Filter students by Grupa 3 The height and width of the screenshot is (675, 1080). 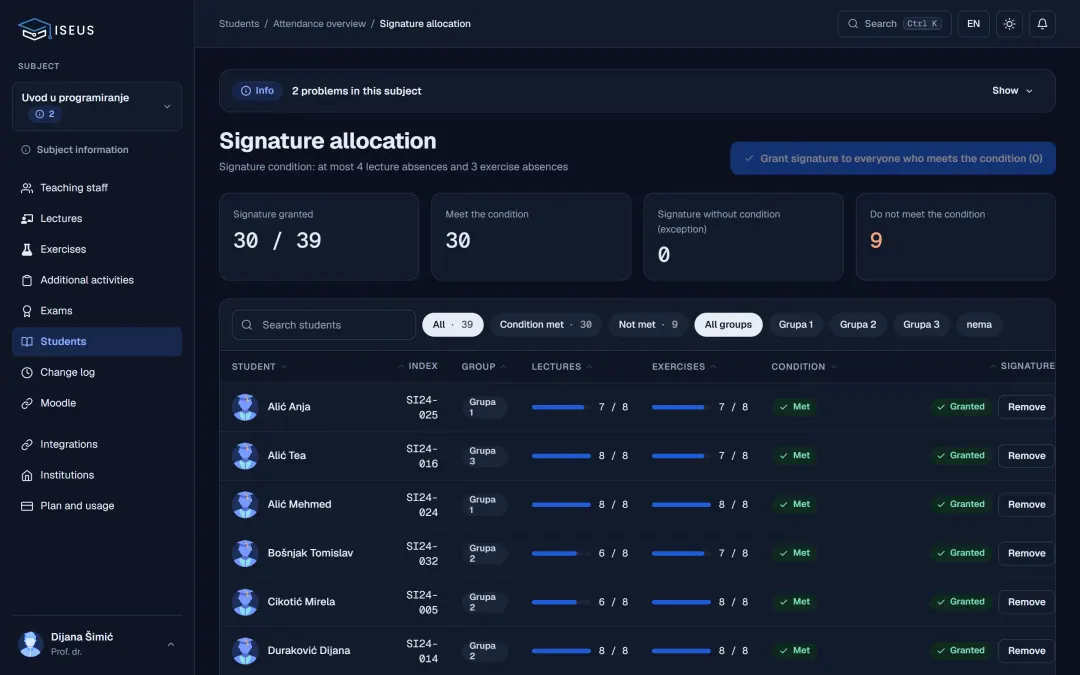922,325
